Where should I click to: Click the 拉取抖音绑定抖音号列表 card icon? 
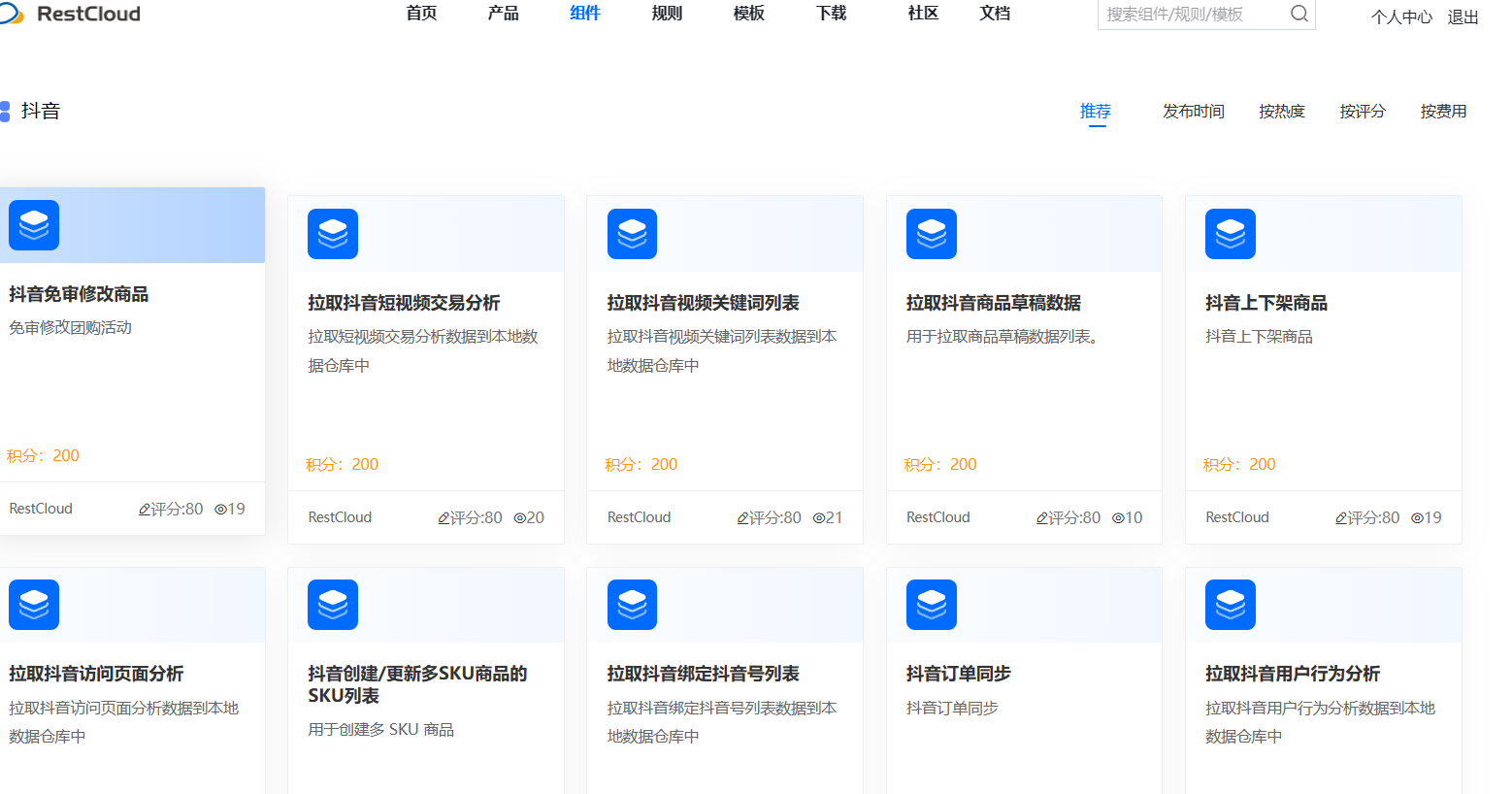click(x=632, y=605)
